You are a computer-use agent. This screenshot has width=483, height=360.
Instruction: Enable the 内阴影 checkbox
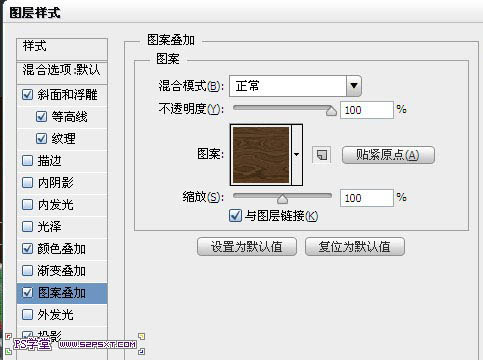coord(27,183)
